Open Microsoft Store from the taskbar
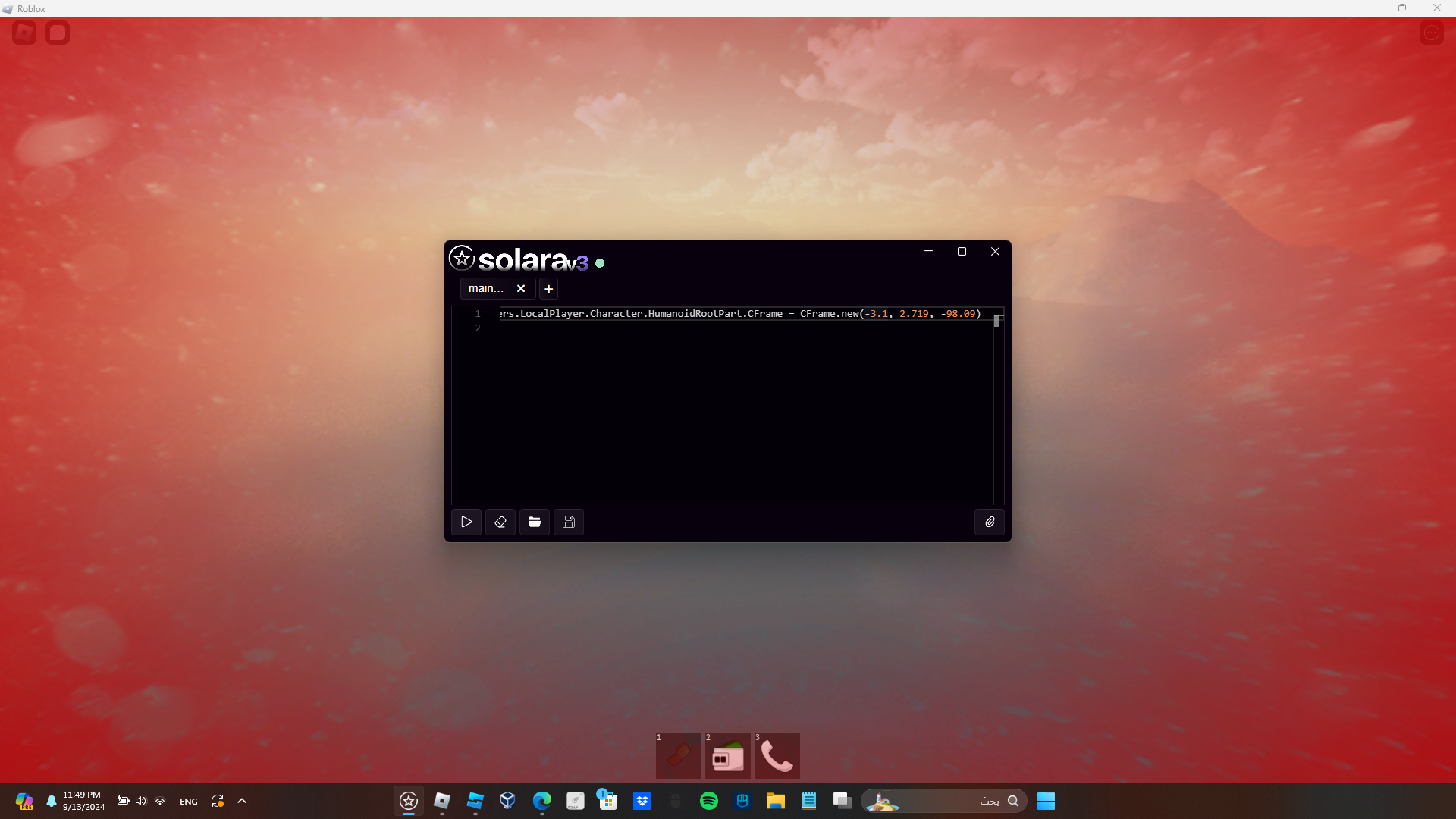Image resolution: width=1456 pixels, height=819 pixels. 608,801
